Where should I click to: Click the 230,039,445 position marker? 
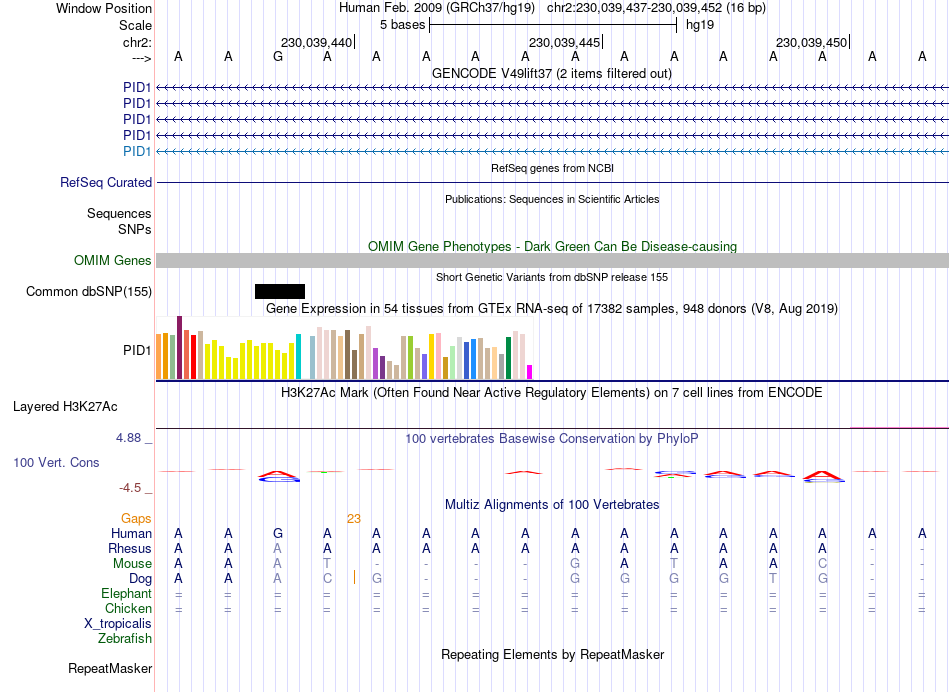pos(564,42)
